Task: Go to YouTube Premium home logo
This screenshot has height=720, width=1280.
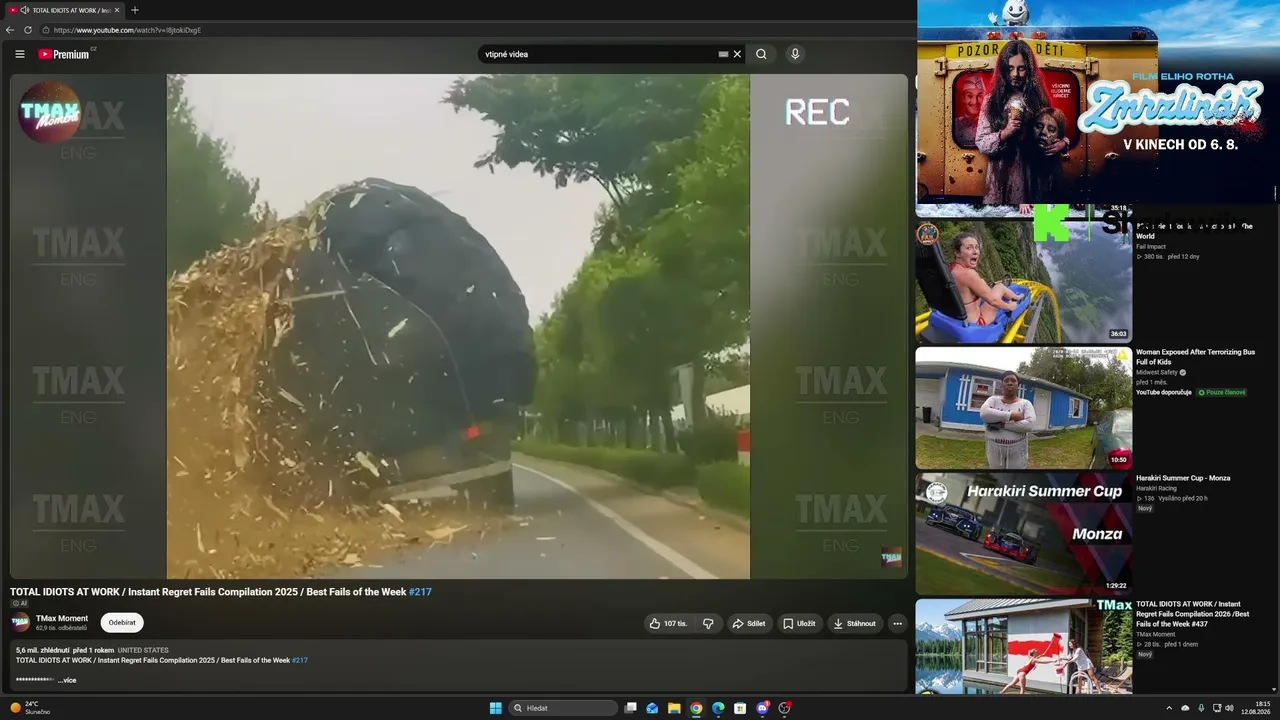Action: [64, 54]
